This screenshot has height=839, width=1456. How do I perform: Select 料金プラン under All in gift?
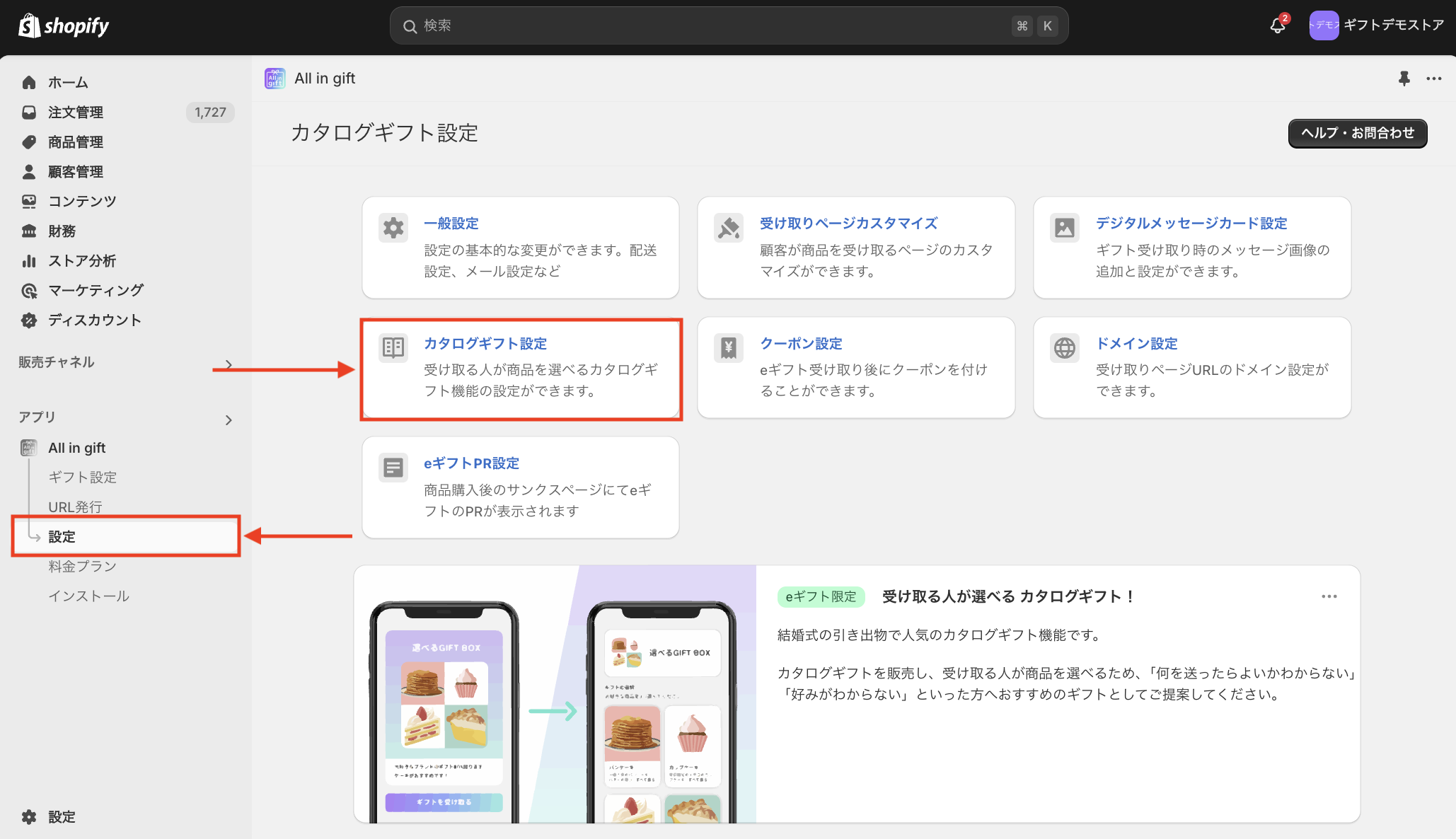pyautogui.click(x=82, y=567)
